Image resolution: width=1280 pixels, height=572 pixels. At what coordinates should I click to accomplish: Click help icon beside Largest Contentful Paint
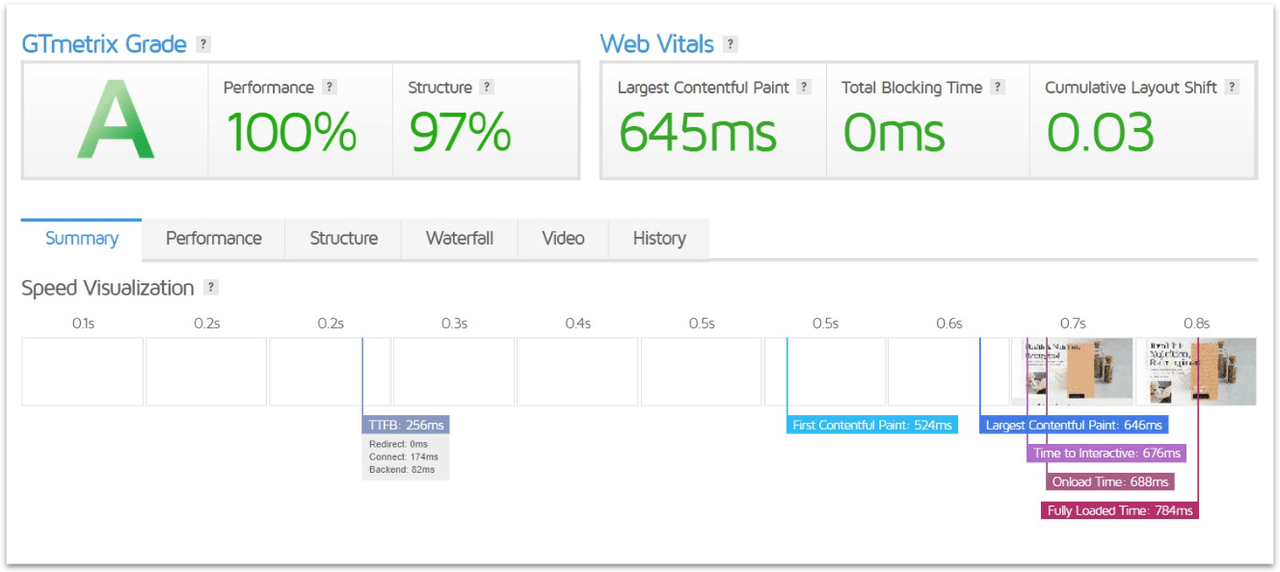point(805,87)
